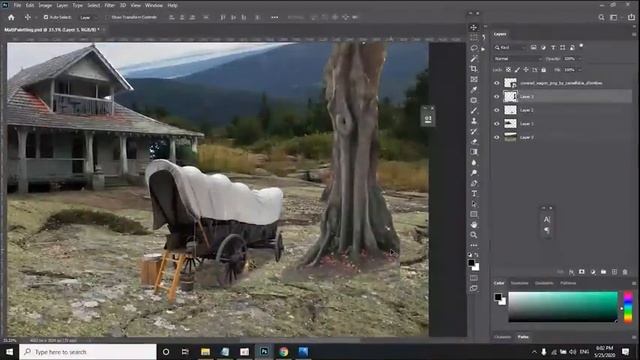Screen dimensions: 640x360
Task: Enable Show Transform Controls checkbox
Action: [107, 18]
